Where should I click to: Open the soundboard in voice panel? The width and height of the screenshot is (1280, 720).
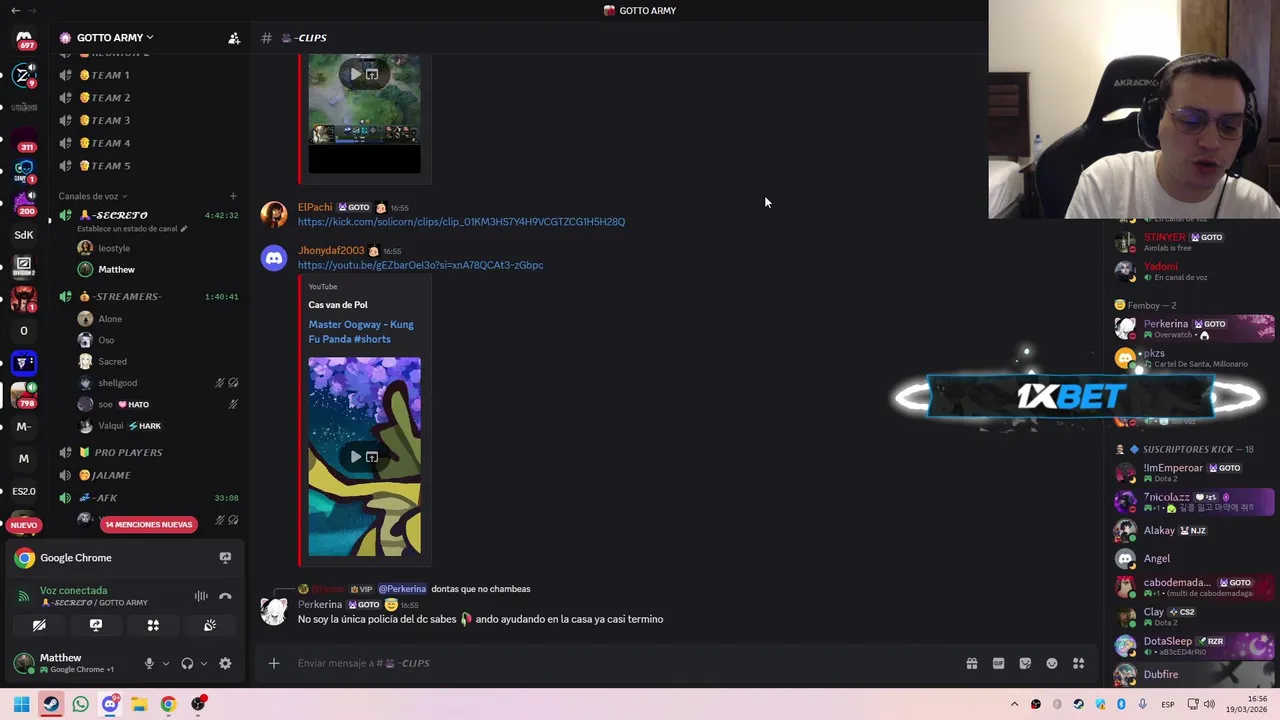point(210,625)
